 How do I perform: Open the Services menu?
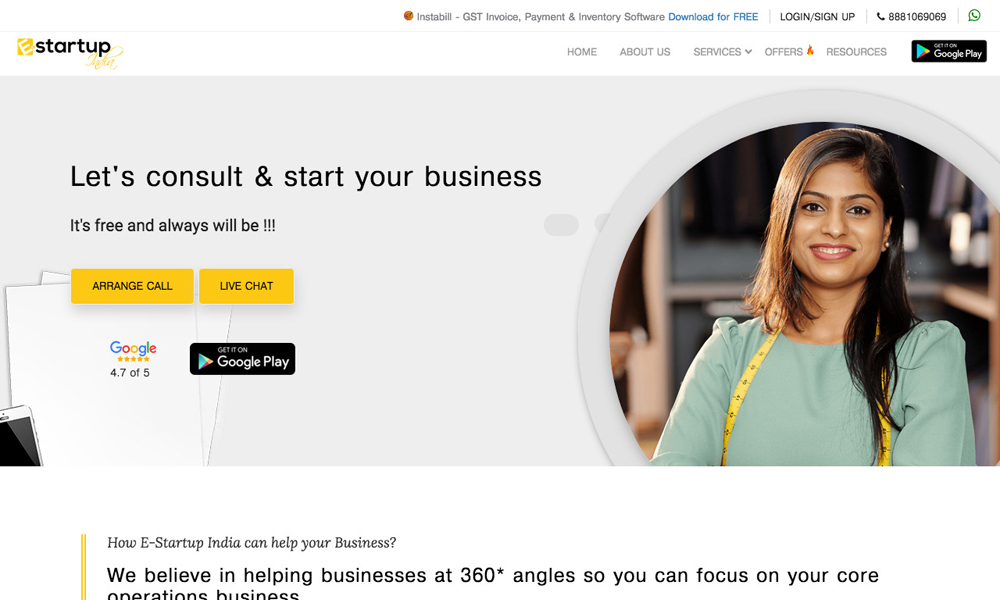point(717,52)
